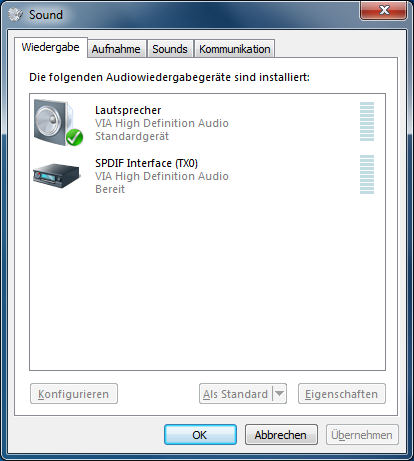414x461 pixels.
Task: Click the SPDIF Interface level meter
Action: (367, 174)
